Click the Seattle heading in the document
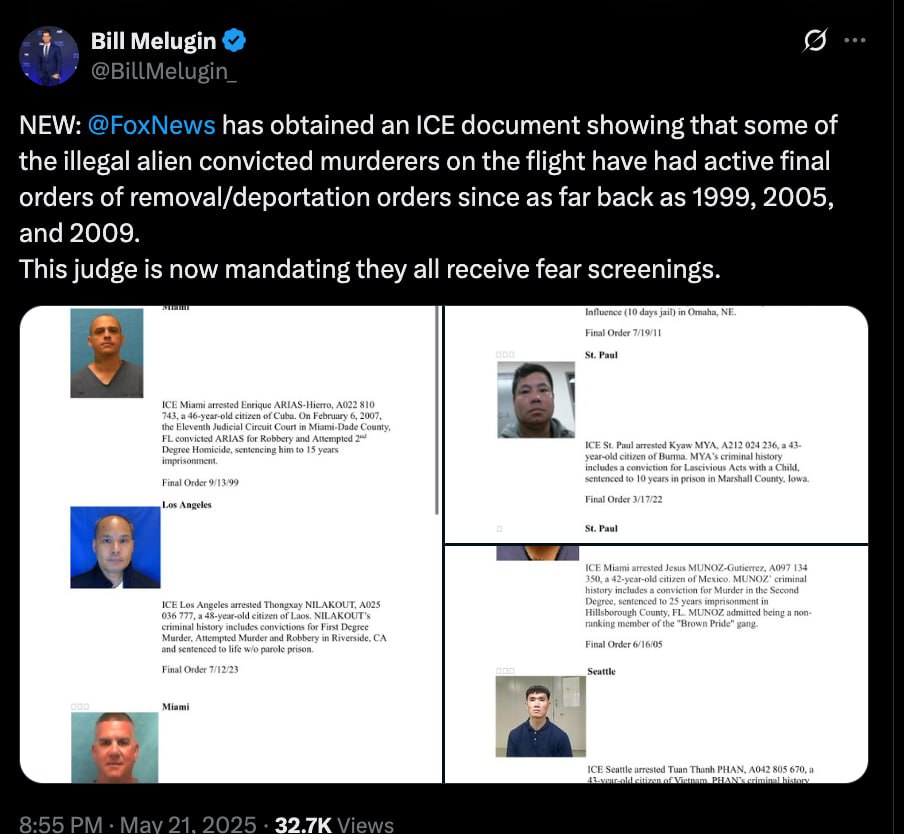This screenshot has height=834, width=904. pos(601,671)
